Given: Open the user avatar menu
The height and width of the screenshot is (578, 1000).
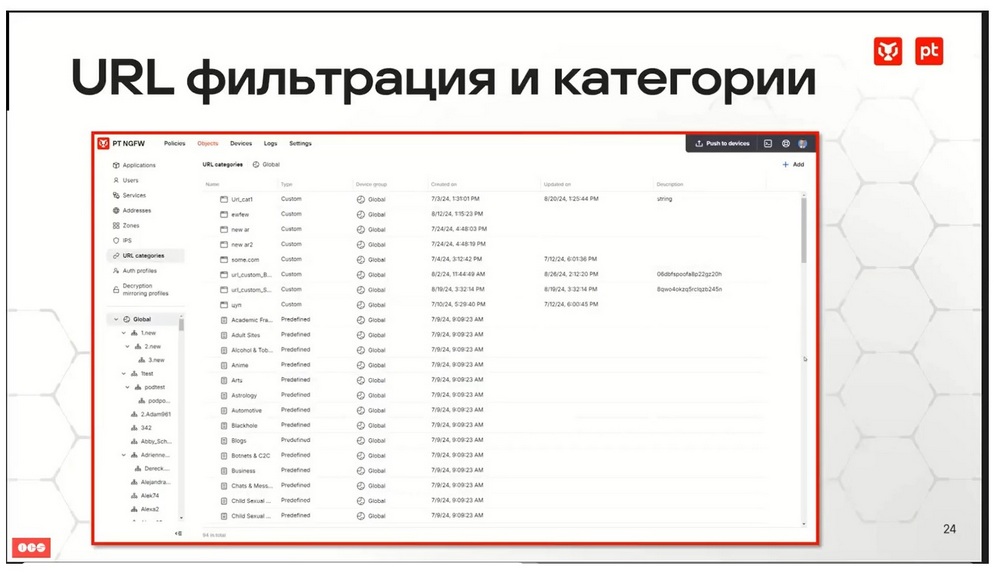Looking at the screenshot, I should pos(803,144).
